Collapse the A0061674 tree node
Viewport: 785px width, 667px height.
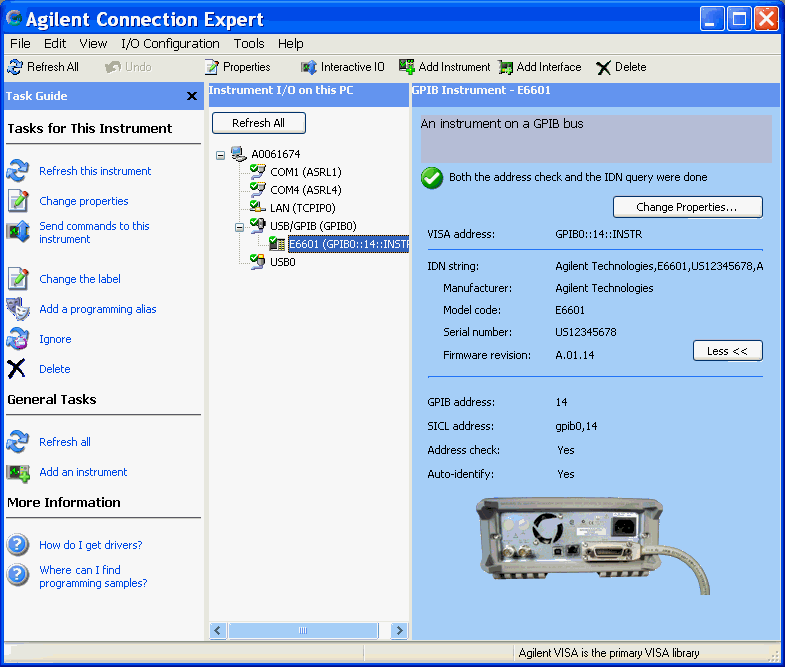click(220, 155)
